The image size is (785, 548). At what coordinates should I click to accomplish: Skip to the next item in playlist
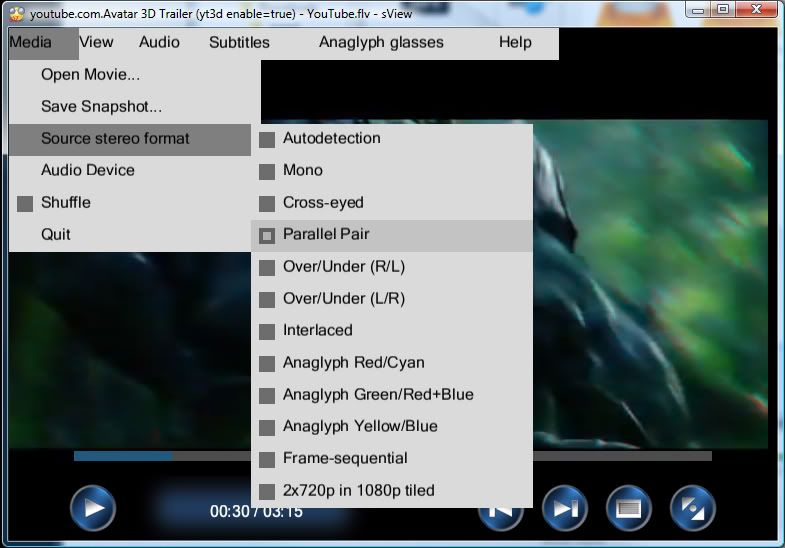click(x=565, y=508)
